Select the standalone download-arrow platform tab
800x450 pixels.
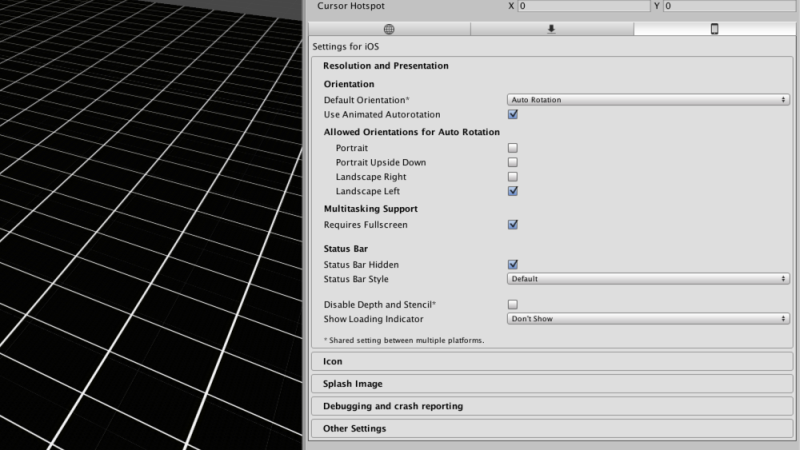(552, 29)
